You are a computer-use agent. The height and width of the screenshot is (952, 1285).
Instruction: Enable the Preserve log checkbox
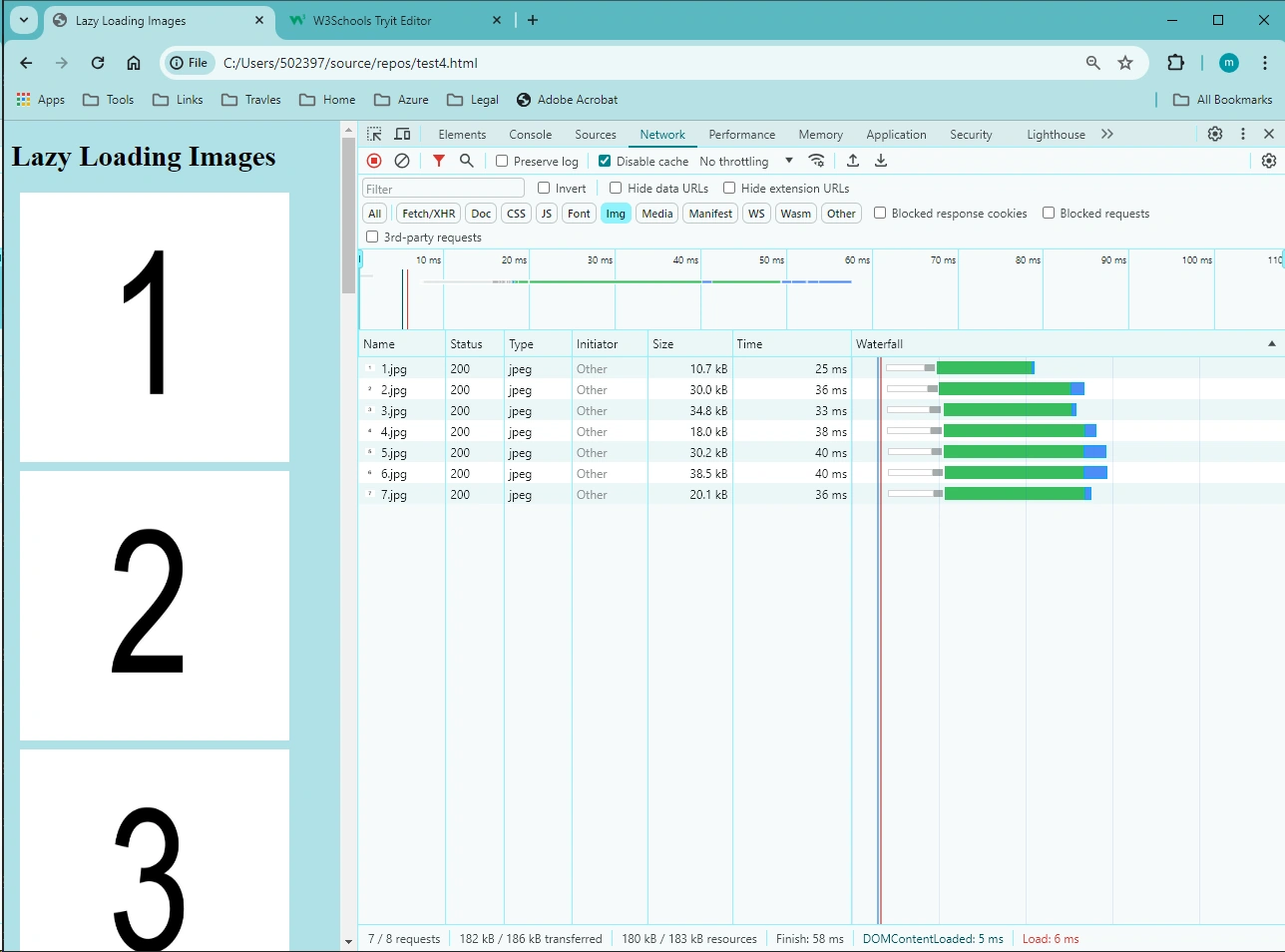[502, 161]
